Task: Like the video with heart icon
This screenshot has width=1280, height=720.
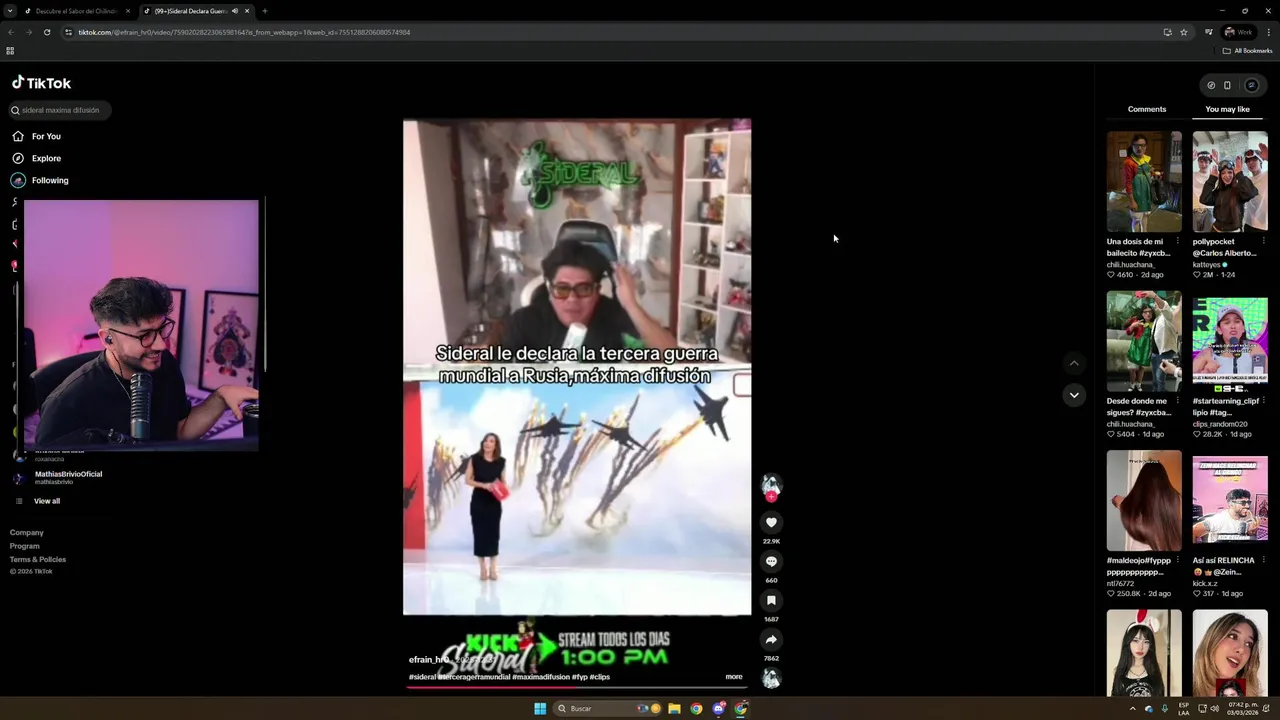Action: (x=771, y=522)
